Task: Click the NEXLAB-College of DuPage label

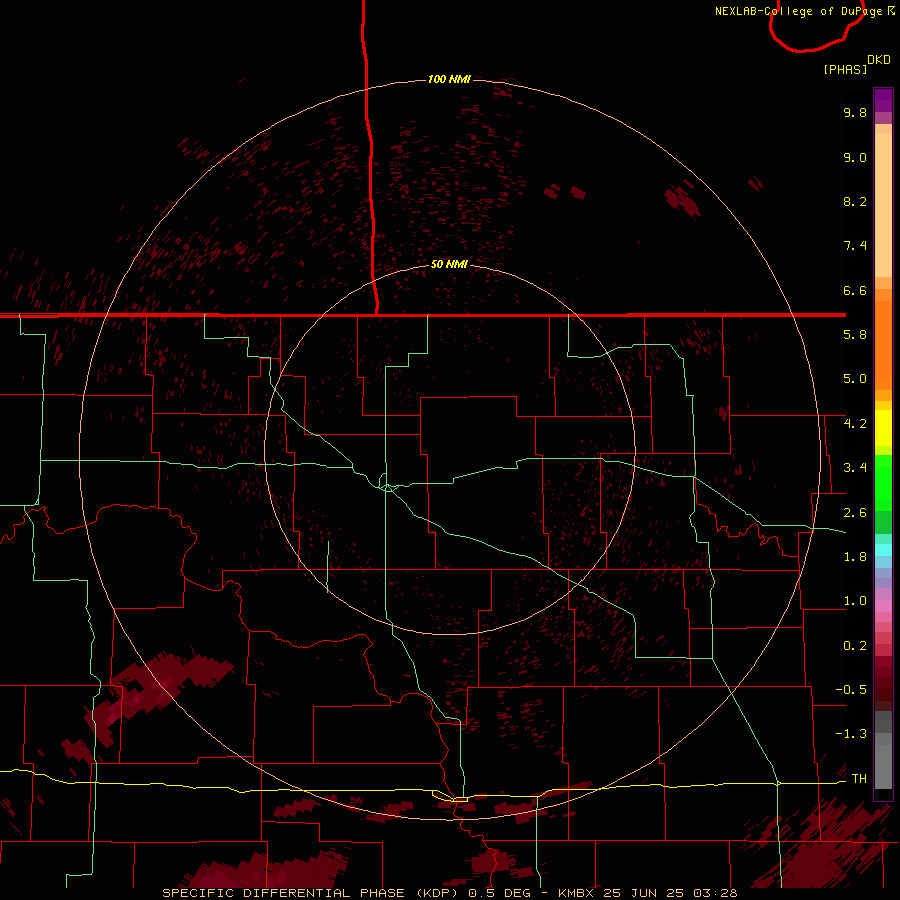Action: pyautogui.click(x=799, y=11)
